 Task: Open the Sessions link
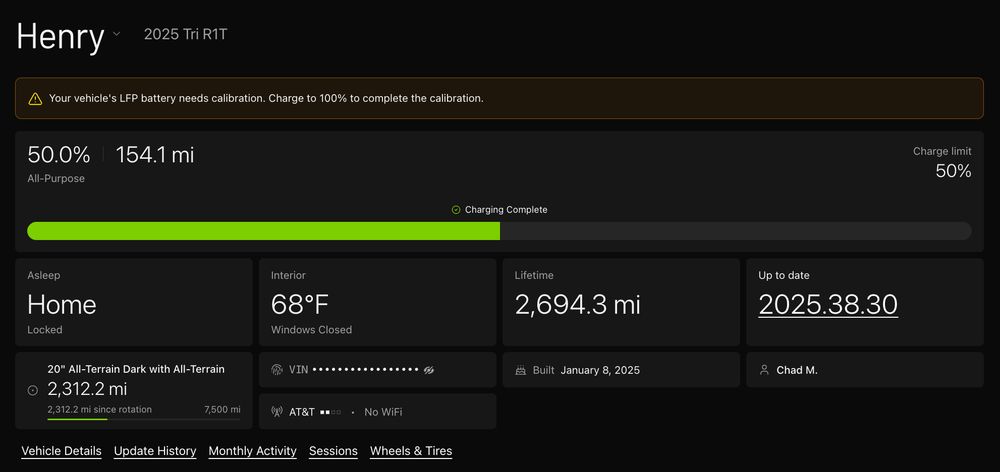click(333, 451)
